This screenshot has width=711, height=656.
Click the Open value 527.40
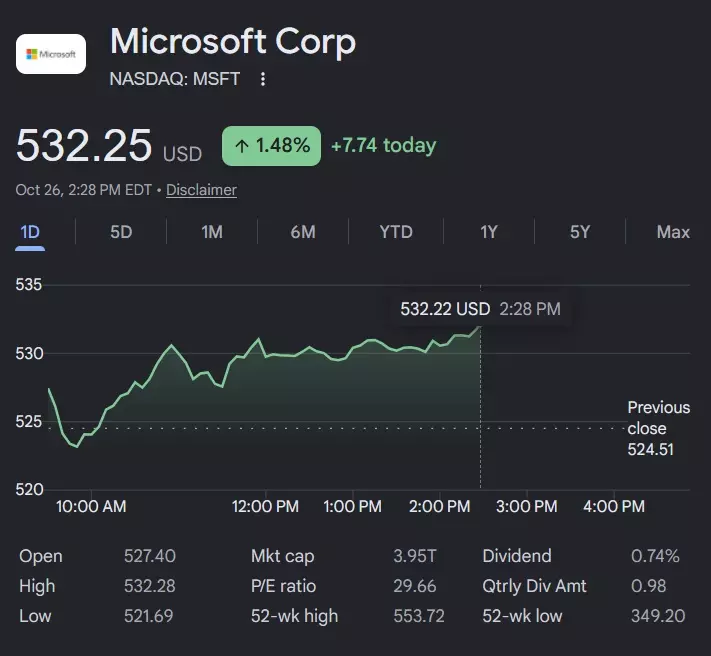pyautogui.click(x=150, y=556)
